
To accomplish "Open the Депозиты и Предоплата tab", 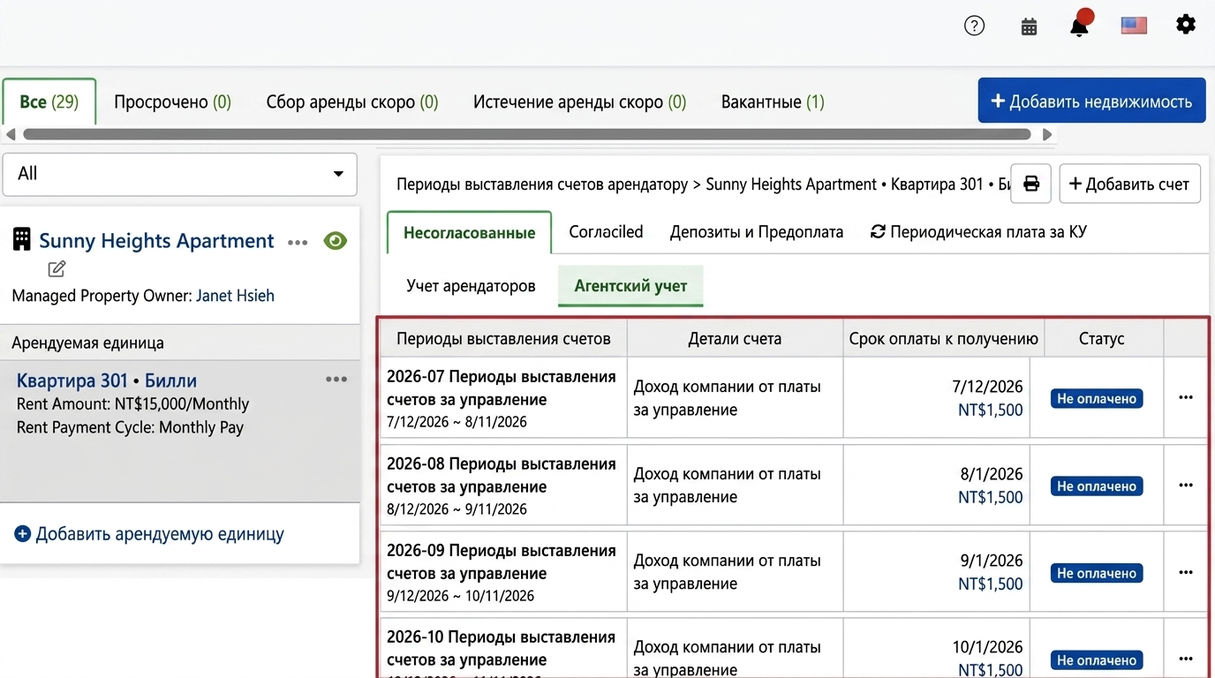I will 757,232.
